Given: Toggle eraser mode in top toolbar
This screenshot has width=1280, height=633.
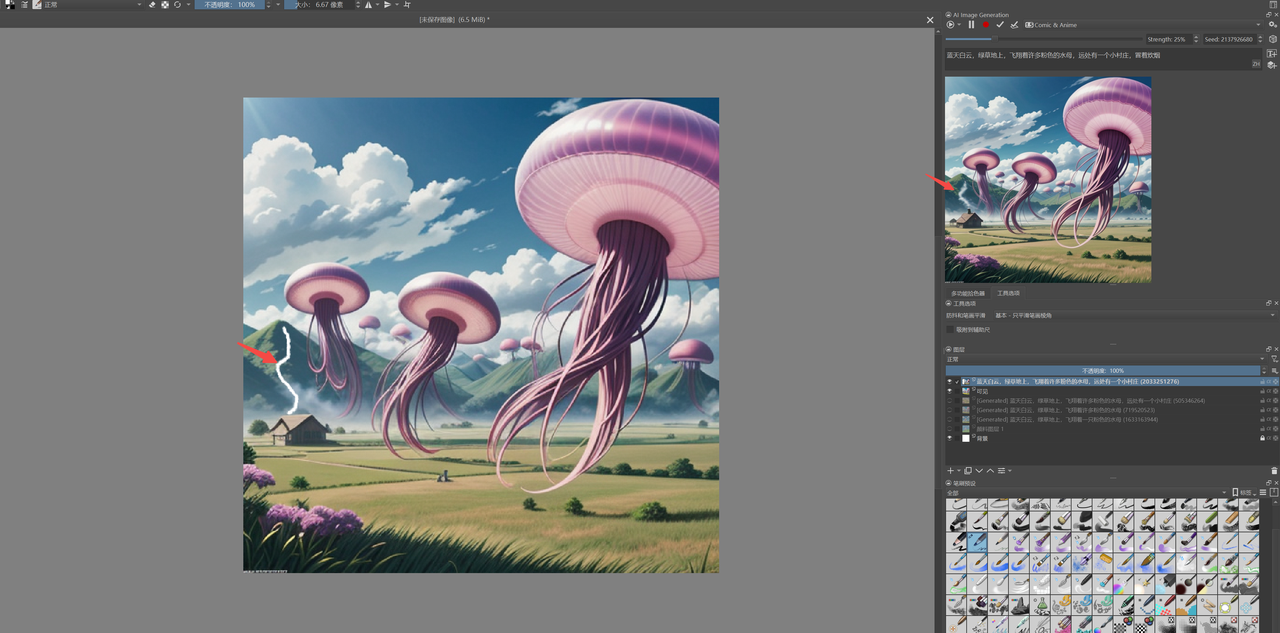Looking at the screenshot, I should point(152,5).
